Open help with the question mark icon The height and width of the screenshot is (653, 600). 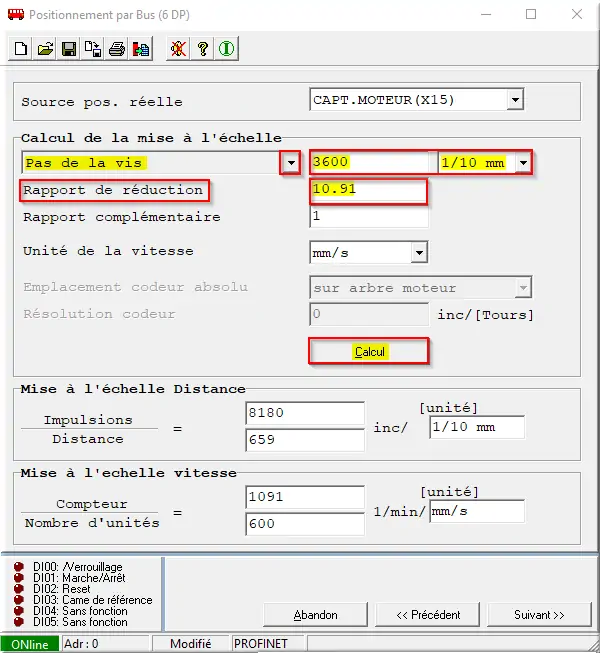[202, 49]
